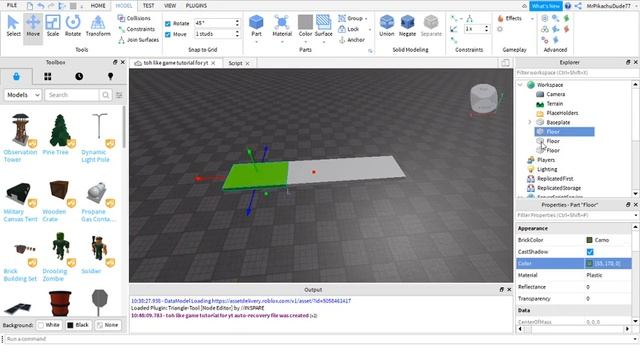
Task: Switch to the HOME ribbon tab
Action: pos(98,6)
